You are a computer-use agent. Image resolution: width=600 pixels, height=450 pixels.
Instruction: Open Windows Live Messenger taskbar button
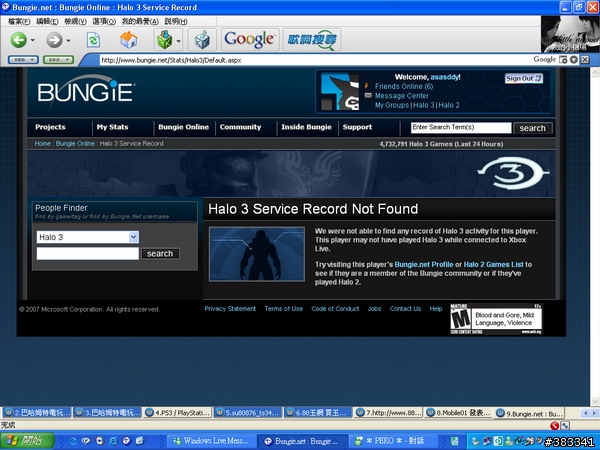(x=212, y=441)
